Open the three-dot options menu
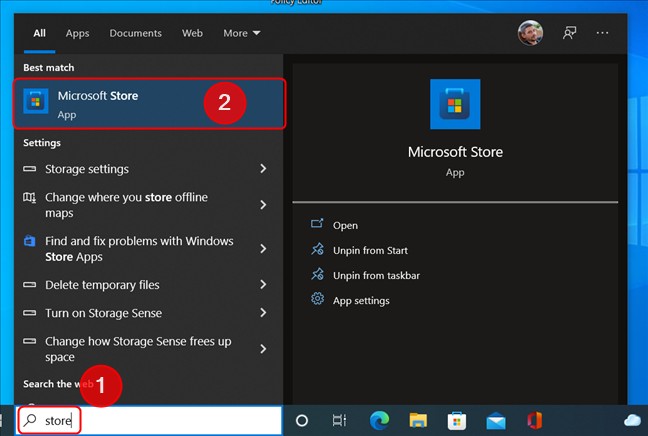The width and height of the screenshot is (648, 436). [602, 33]
